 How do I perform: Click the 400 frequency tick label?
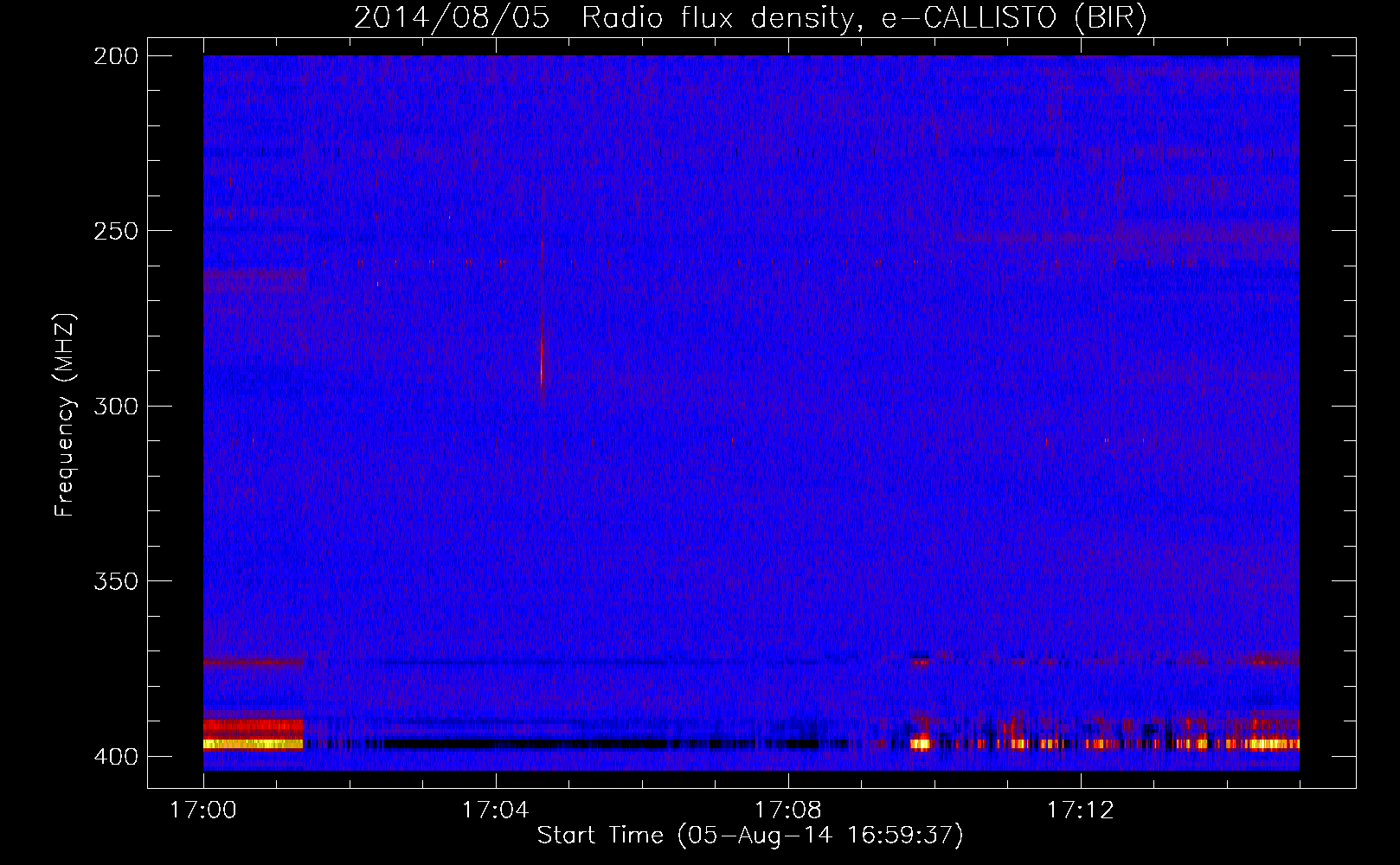click(116, 756)
